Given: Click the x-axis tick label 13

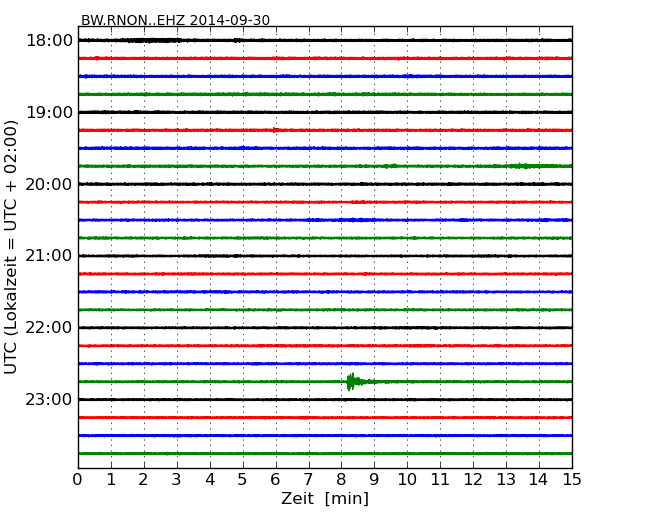Looking at the screenshot, I should pos(506,480).
